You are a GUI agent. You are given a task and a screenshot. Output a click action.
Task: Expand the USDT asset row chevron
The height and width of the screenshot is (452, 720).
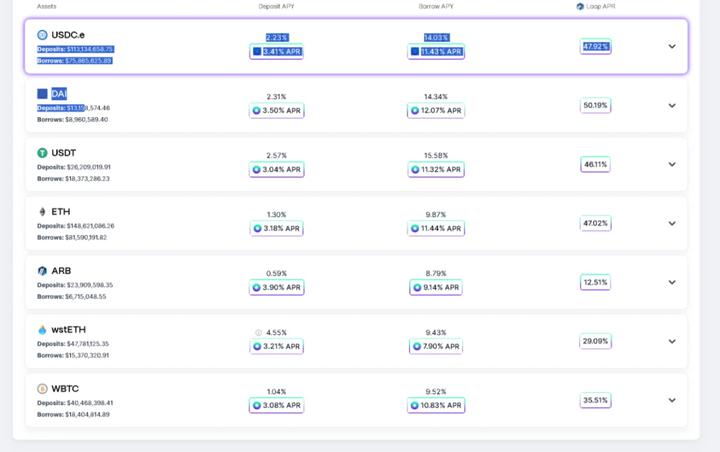[672, 164]
